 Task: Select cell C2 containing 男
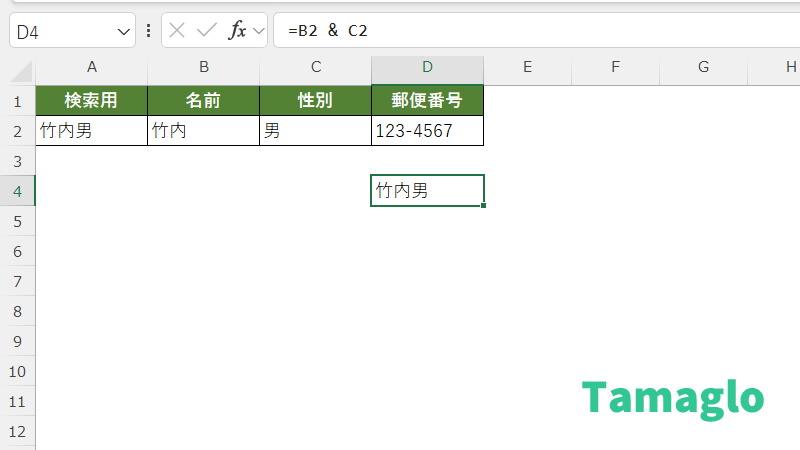tap(315, 130)
